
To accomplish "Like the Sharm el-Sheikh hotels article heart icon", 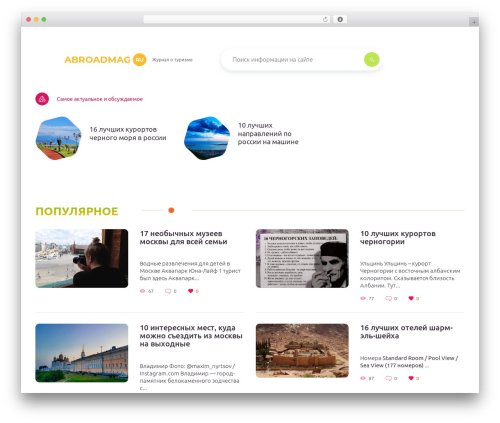I will tap(411, 378).
